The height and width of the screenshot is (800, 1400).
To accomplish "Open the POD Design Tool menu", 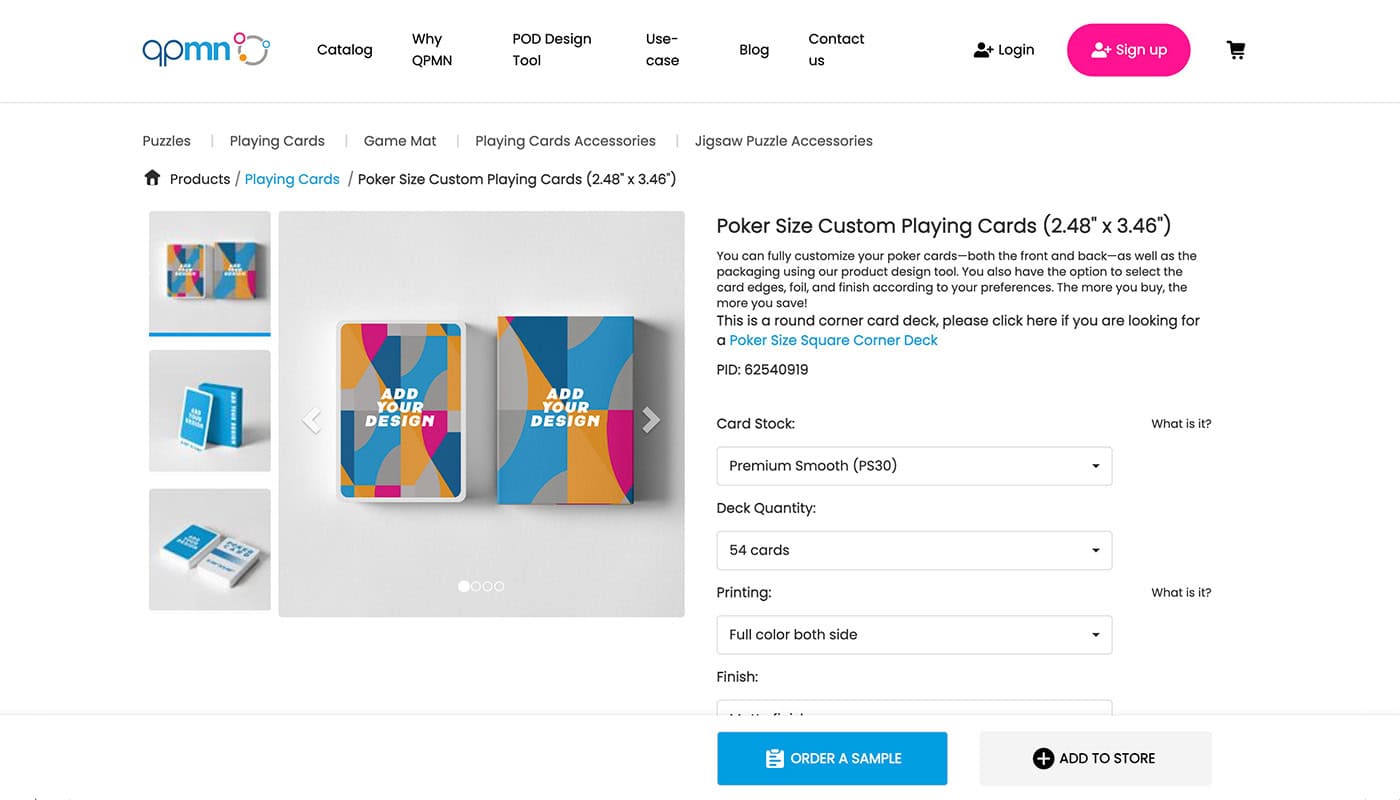I will pyautogui.click(x=551, y=50).
